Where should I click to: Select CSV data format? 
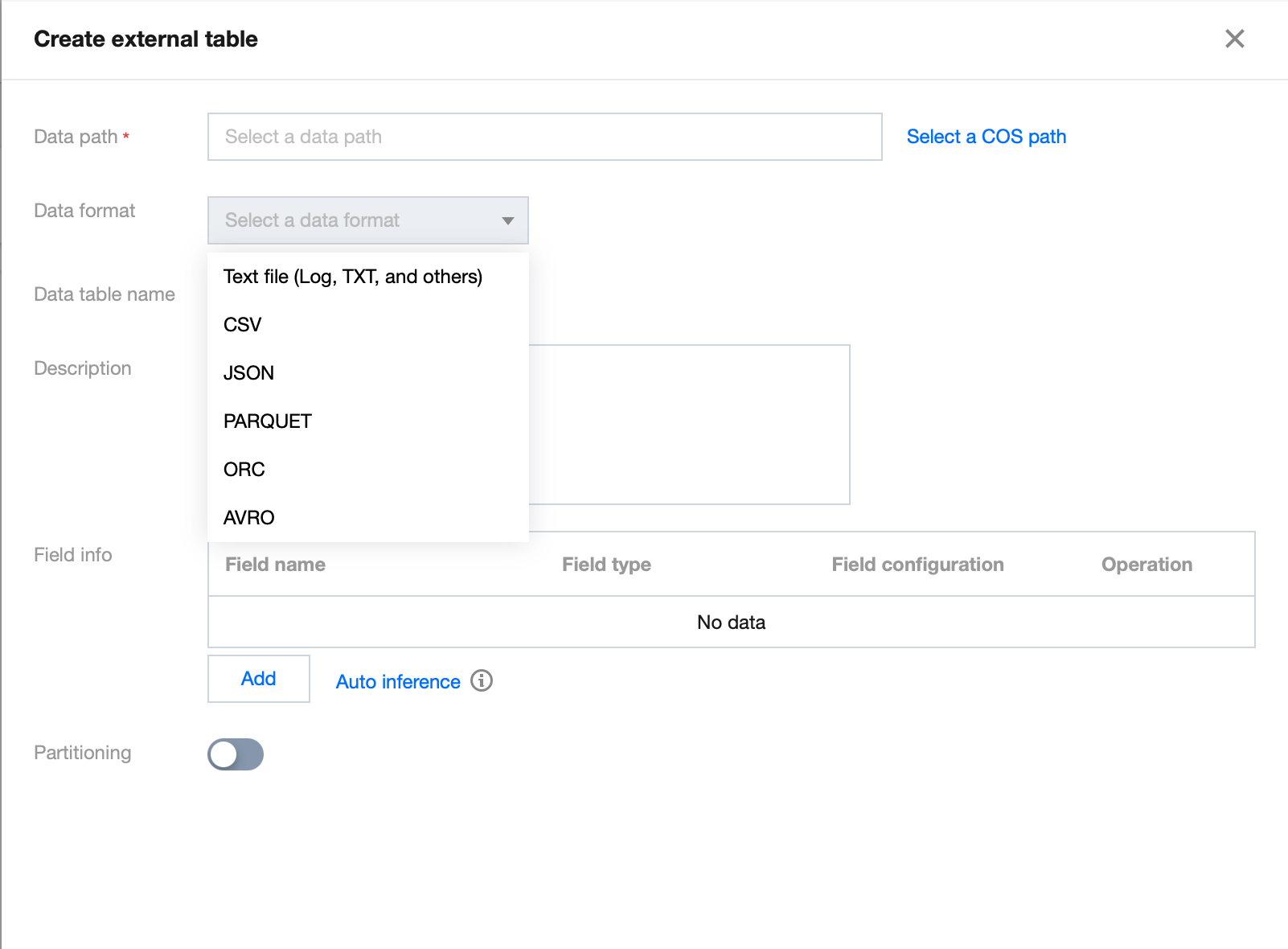pos(243,325)
